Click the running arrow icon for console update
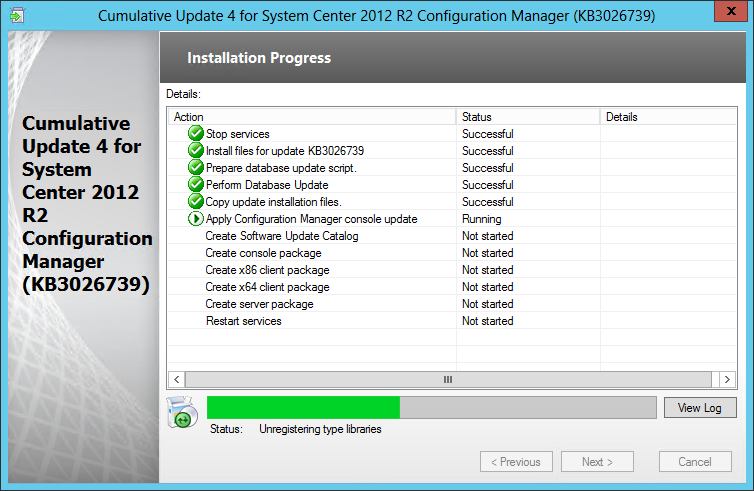754x491 pixels. (x=196, y=218)
